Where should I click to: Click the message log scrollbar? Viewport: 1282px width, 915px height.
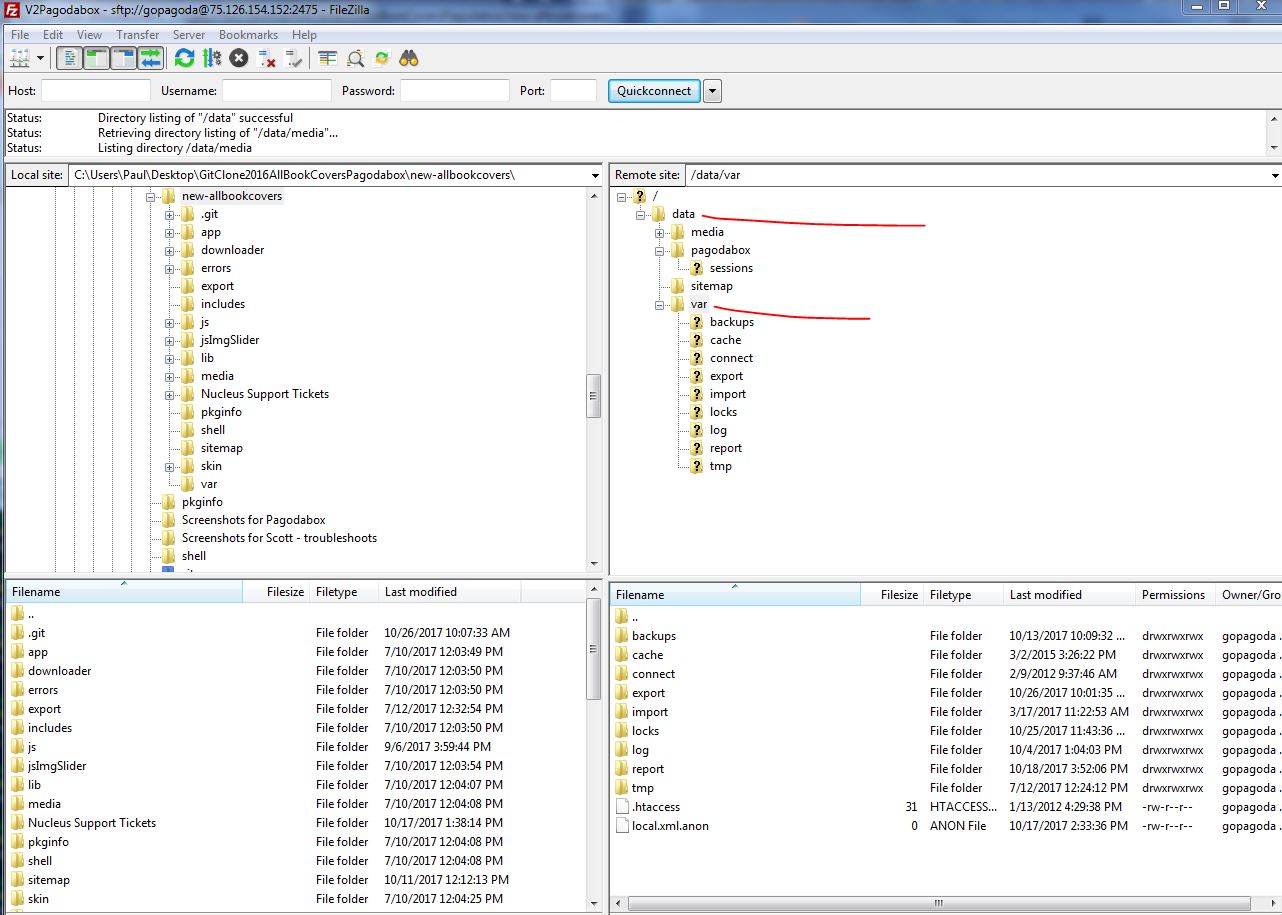point(1274,132)
